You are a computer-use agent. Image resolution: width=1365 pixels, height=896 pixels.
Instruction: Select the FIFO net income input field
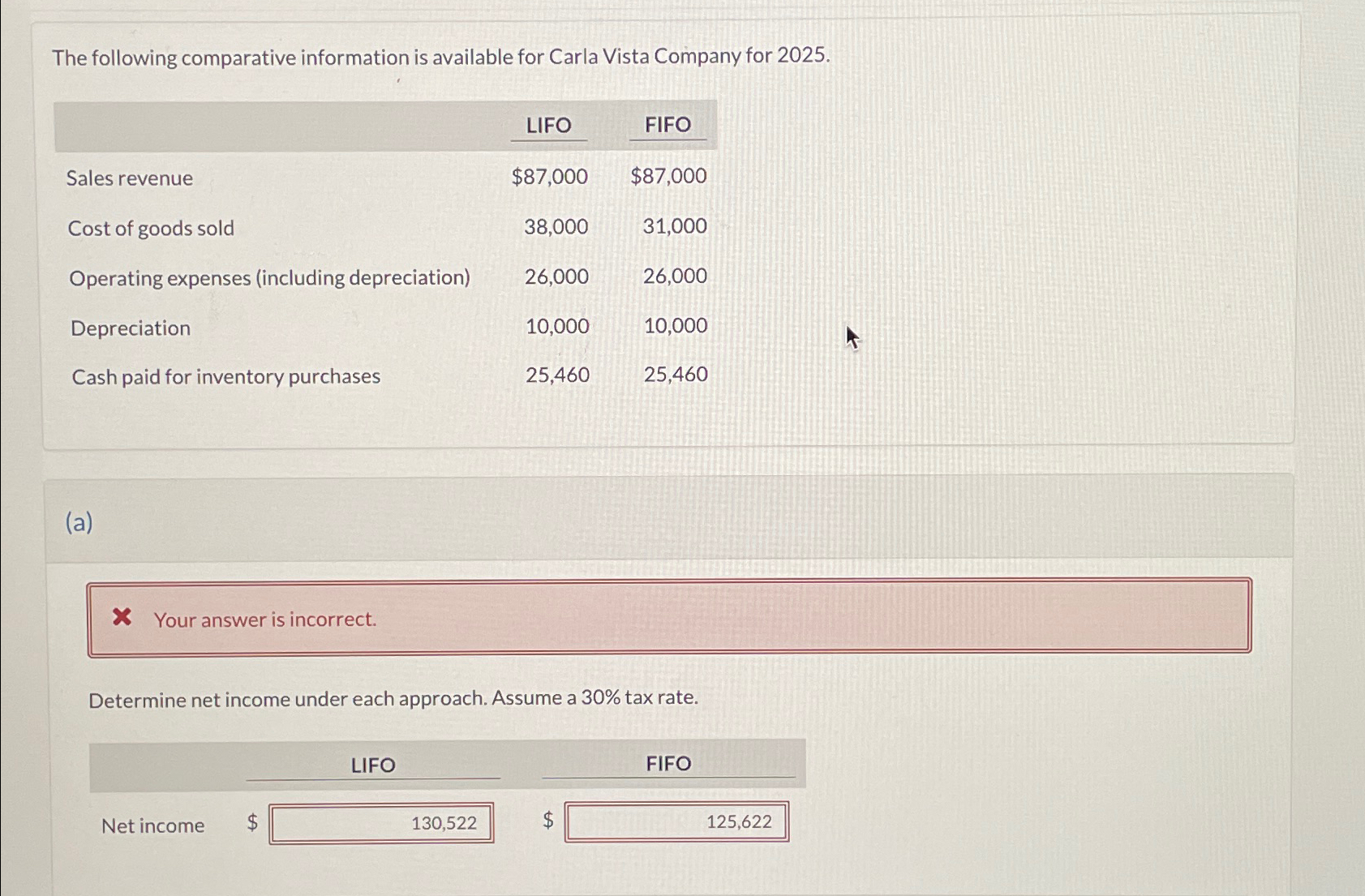676,821
